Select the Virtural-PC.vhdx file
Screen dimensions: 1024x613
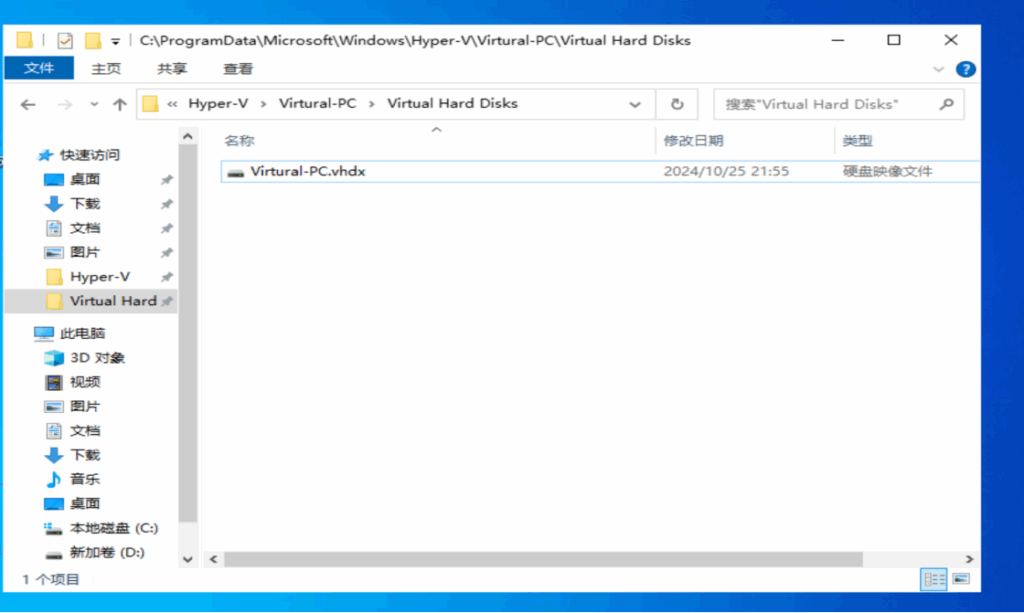pyautogui.click(x=308, y=171)
